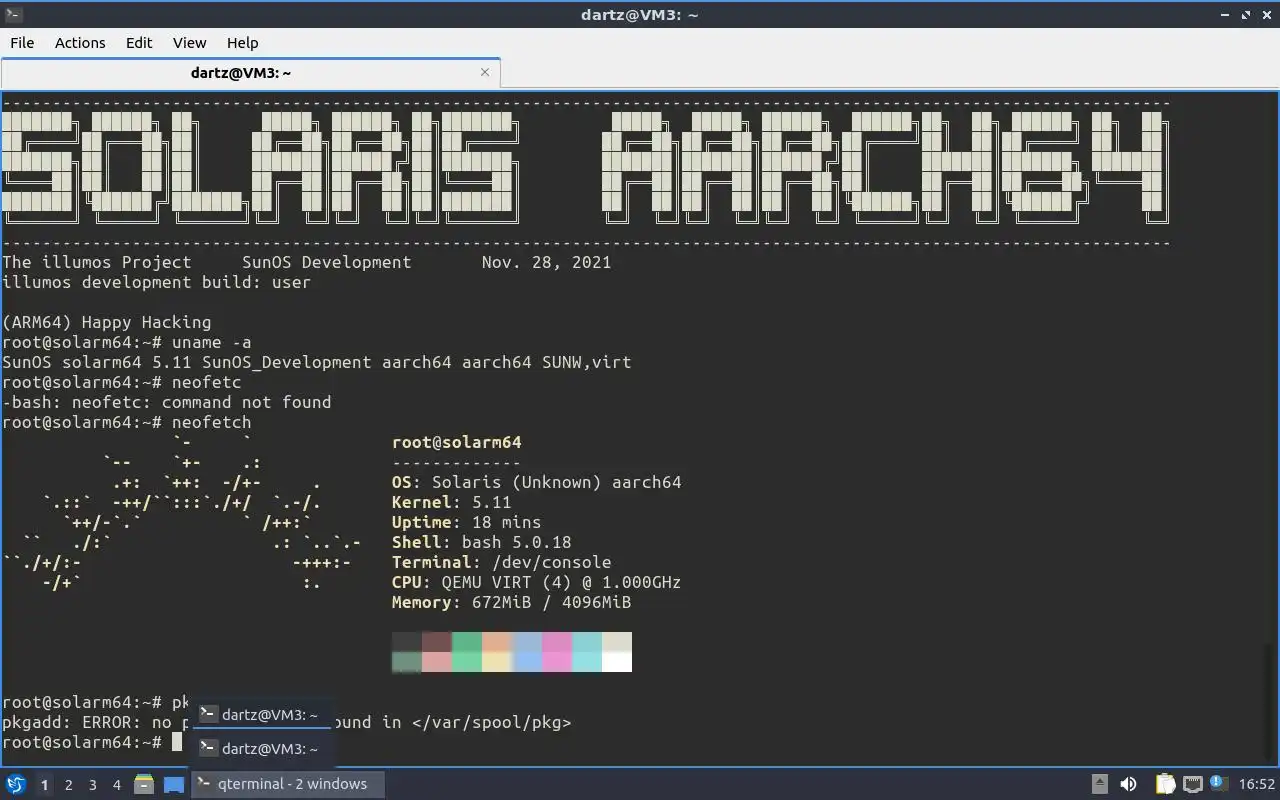Open the Actions menu
Image resolution: width=1280 pixels, height=800 pixels.
coord(80,42)
